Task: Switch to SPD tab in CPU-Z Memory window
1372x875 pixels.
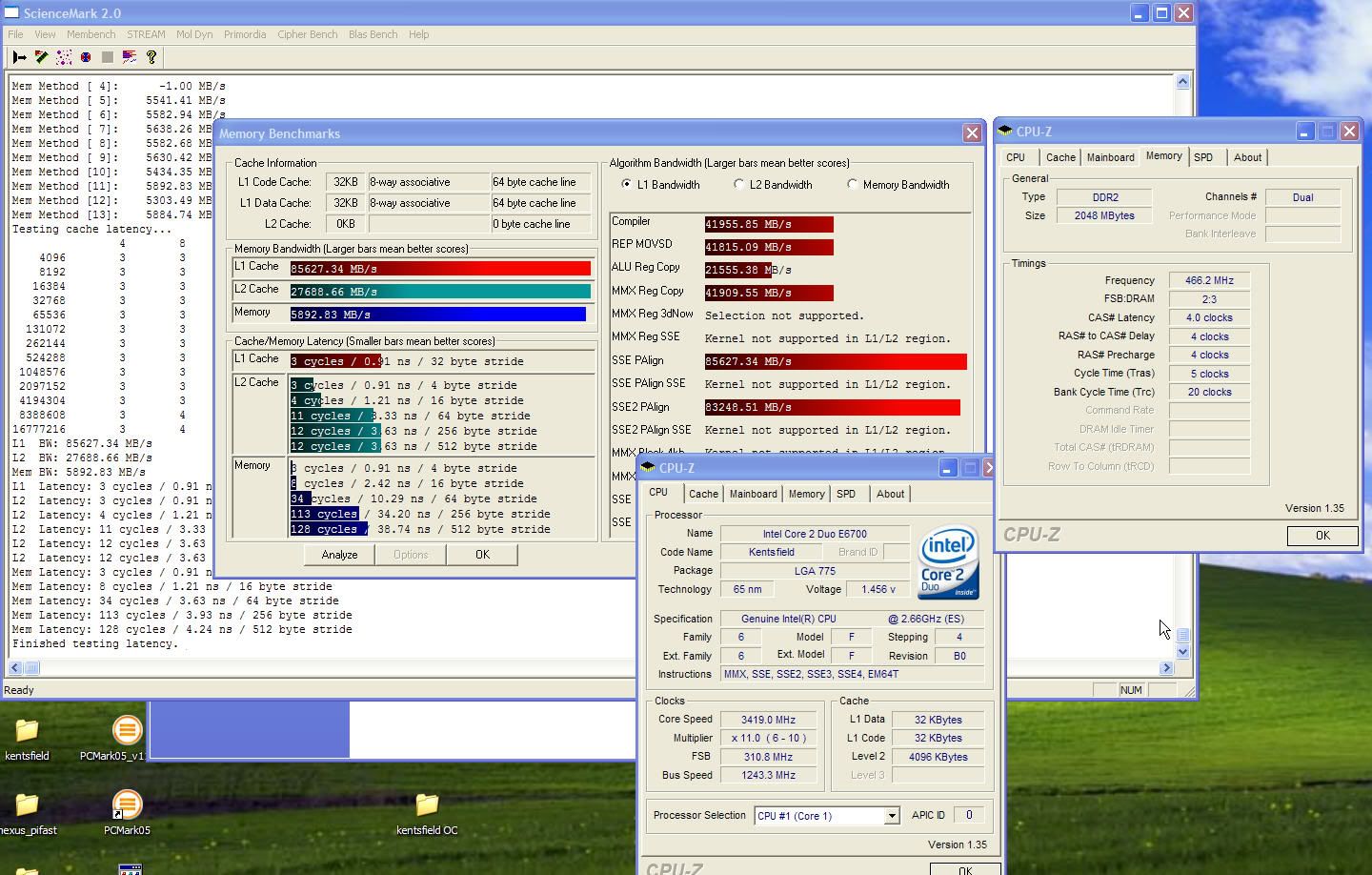Action: point(1203,157)
